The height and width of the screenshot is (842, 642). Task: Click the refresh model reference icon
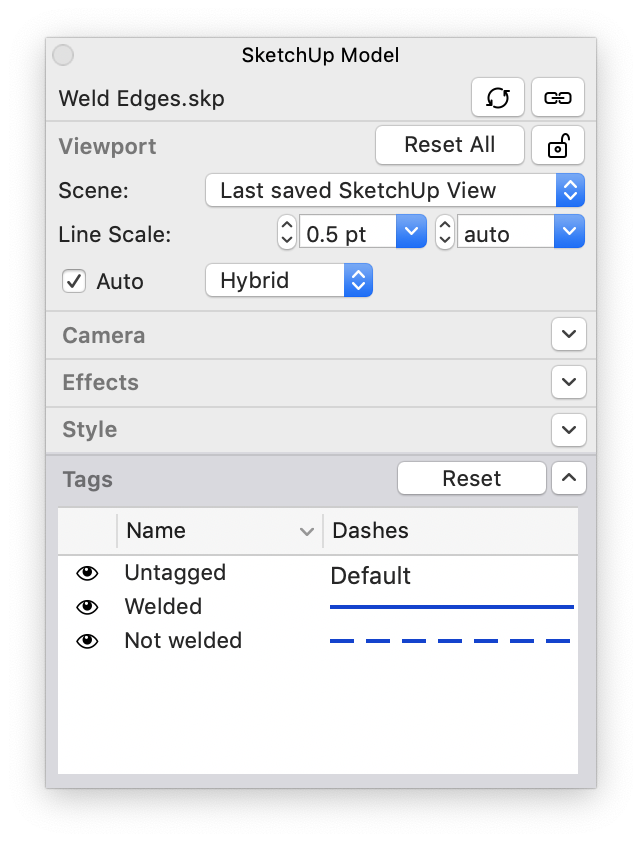click(498, 98)
